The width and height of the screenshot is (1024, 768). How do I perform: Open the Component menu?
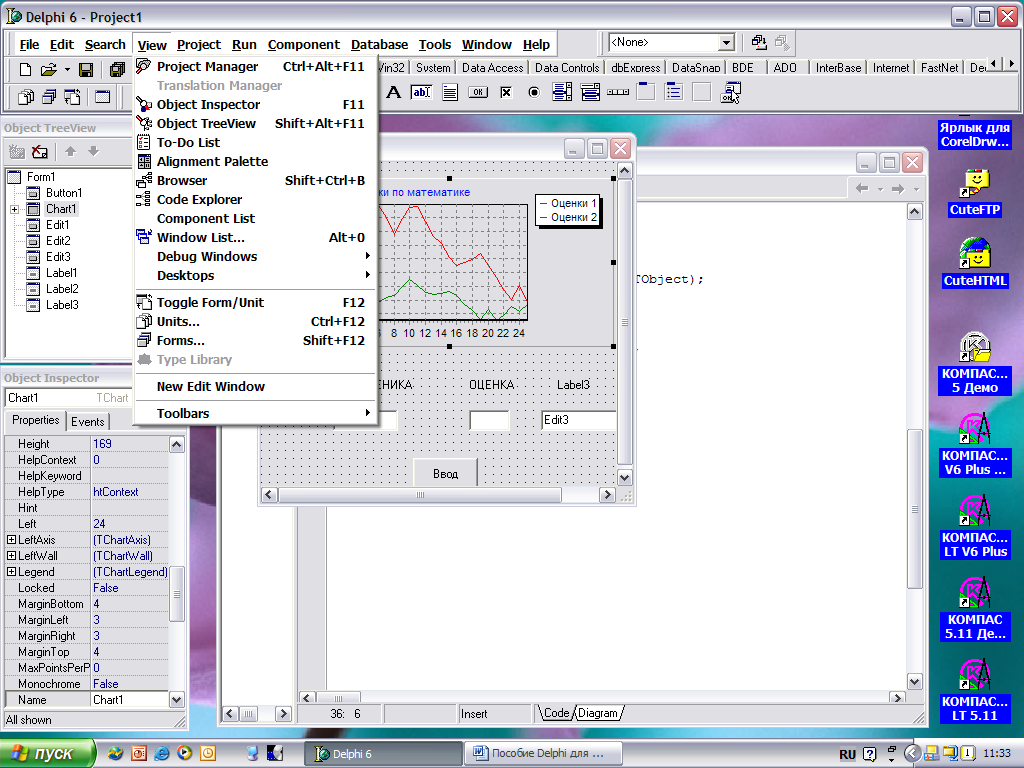coord(304,44)
